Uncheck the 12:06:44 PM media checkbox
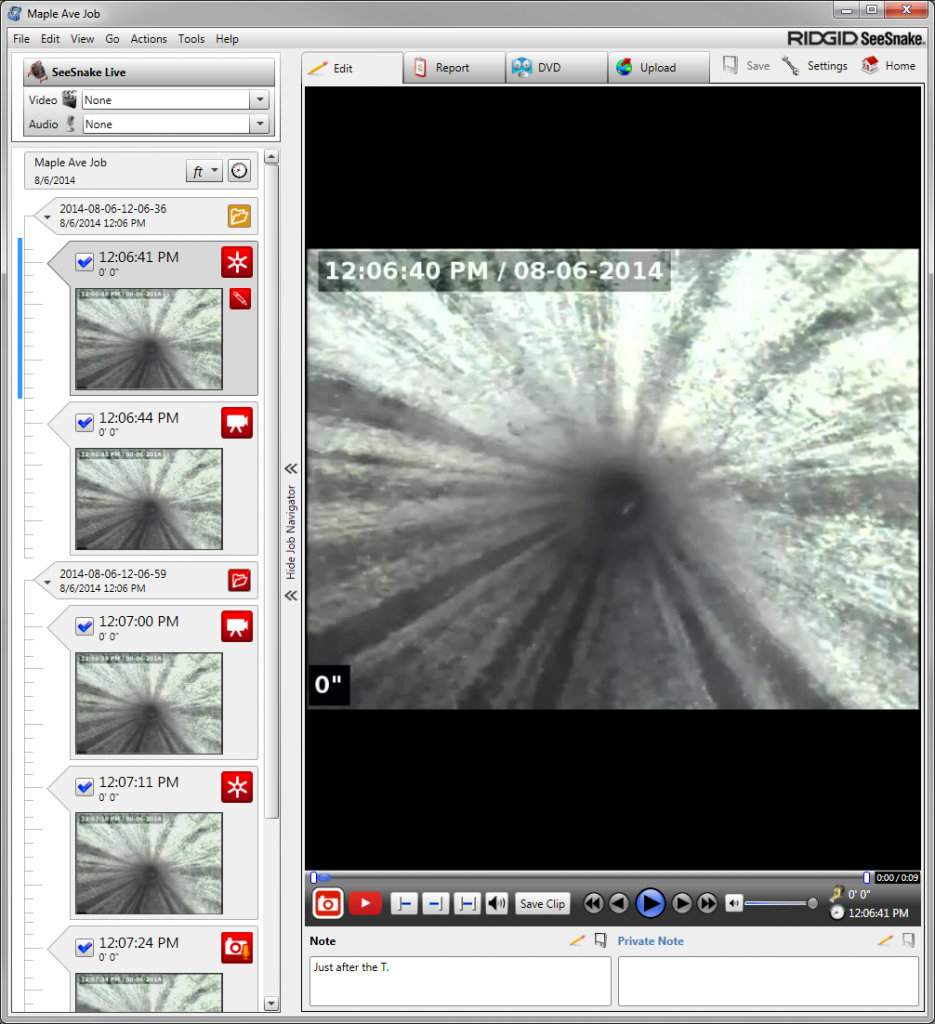 point(84,423)
